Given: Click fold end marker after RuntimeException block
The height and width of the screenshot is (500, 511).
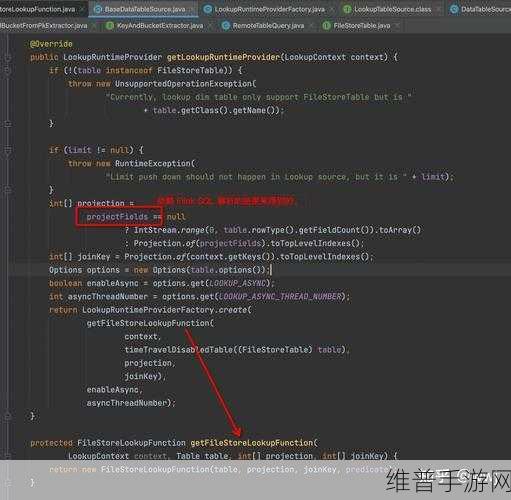Looking at the screenshot, I should (x=8, y=190).
